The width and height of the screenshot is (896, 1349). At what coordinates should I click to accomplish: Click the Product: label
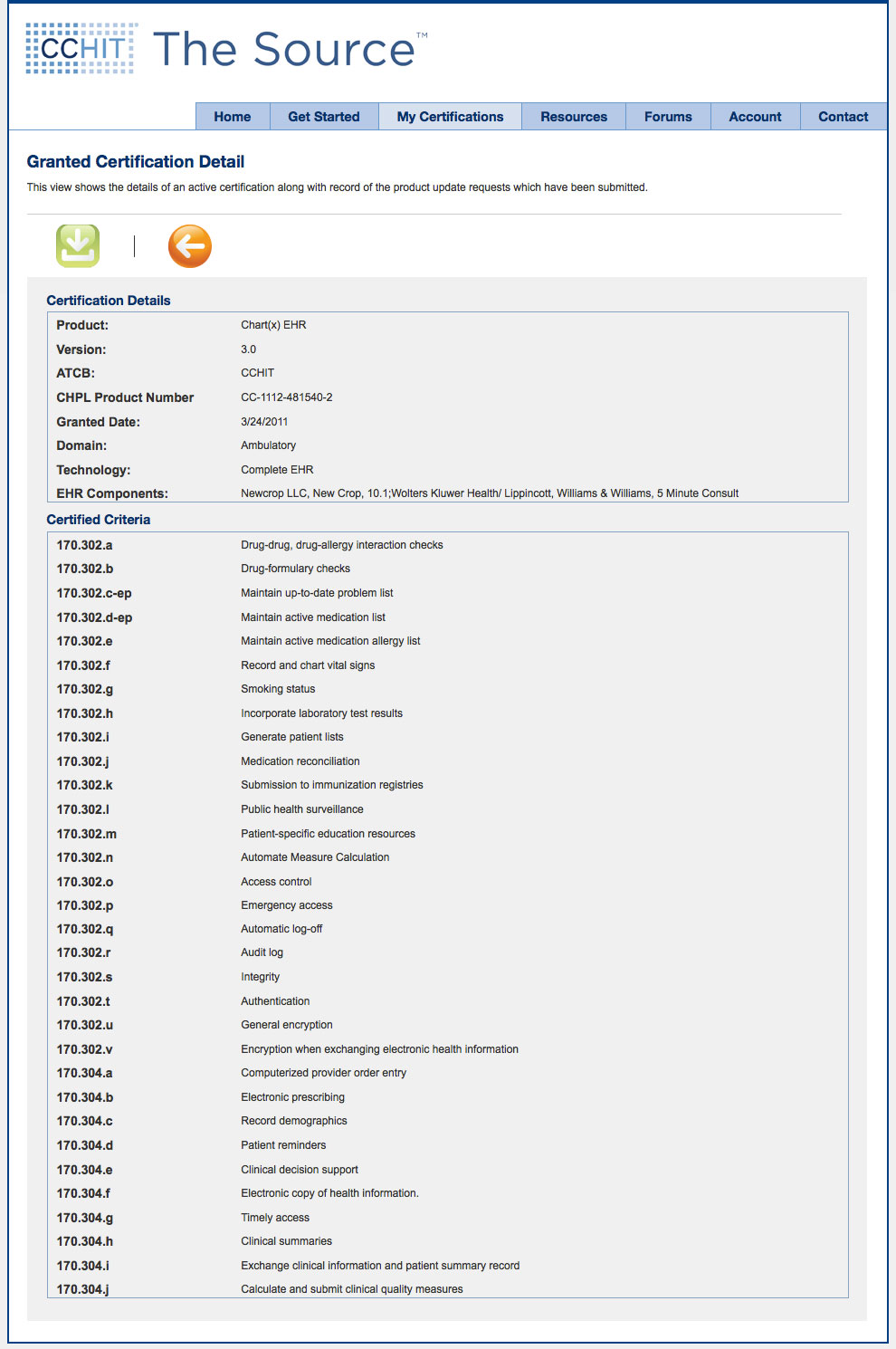[x=82, y=325]
